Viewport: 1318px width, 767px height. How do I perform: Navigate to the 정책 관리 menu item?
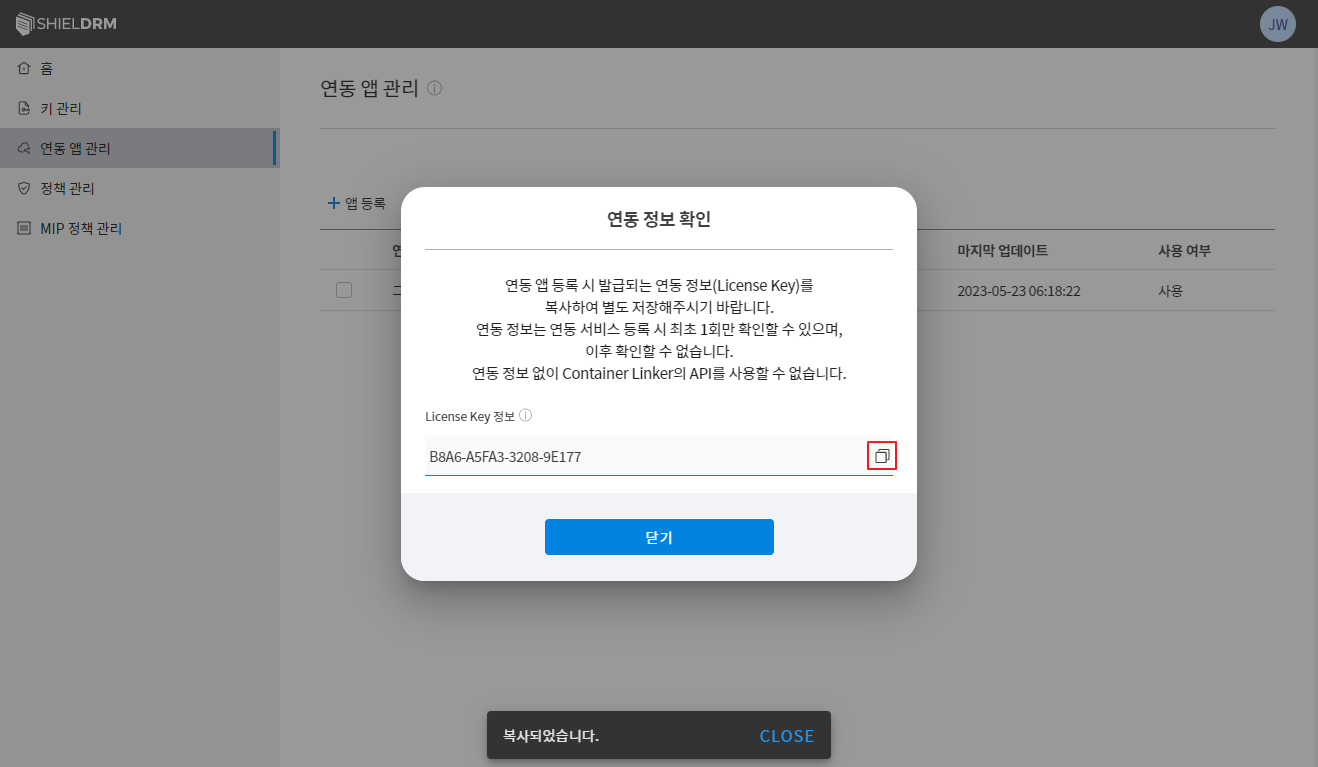pyautogui.click(x=59, y=188)
